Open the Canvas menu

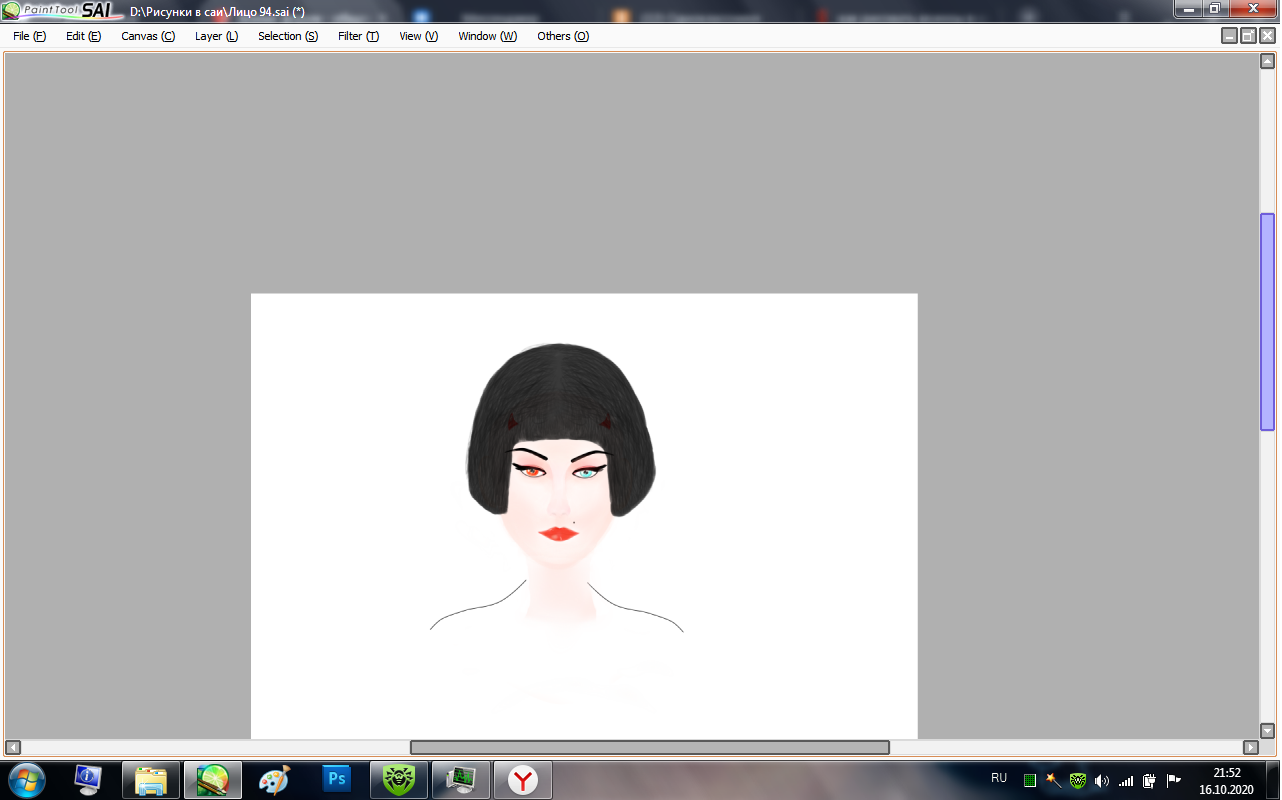click(147, 36)
